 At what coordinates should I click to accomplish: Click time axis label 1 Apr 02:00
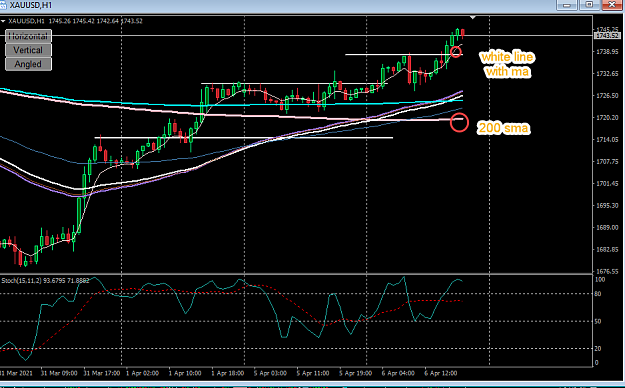tap(142, 374)
